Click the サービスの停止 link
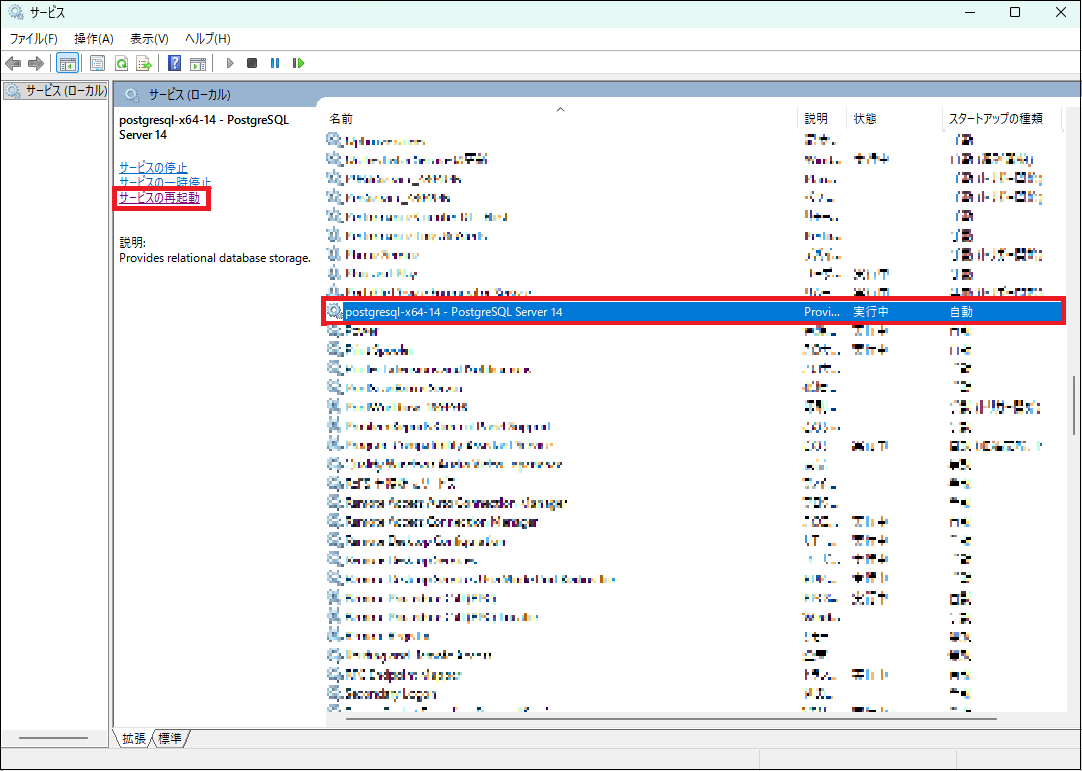Image resolution: width=1082 pixels, height=771 pixels. (x=153, y=167)
